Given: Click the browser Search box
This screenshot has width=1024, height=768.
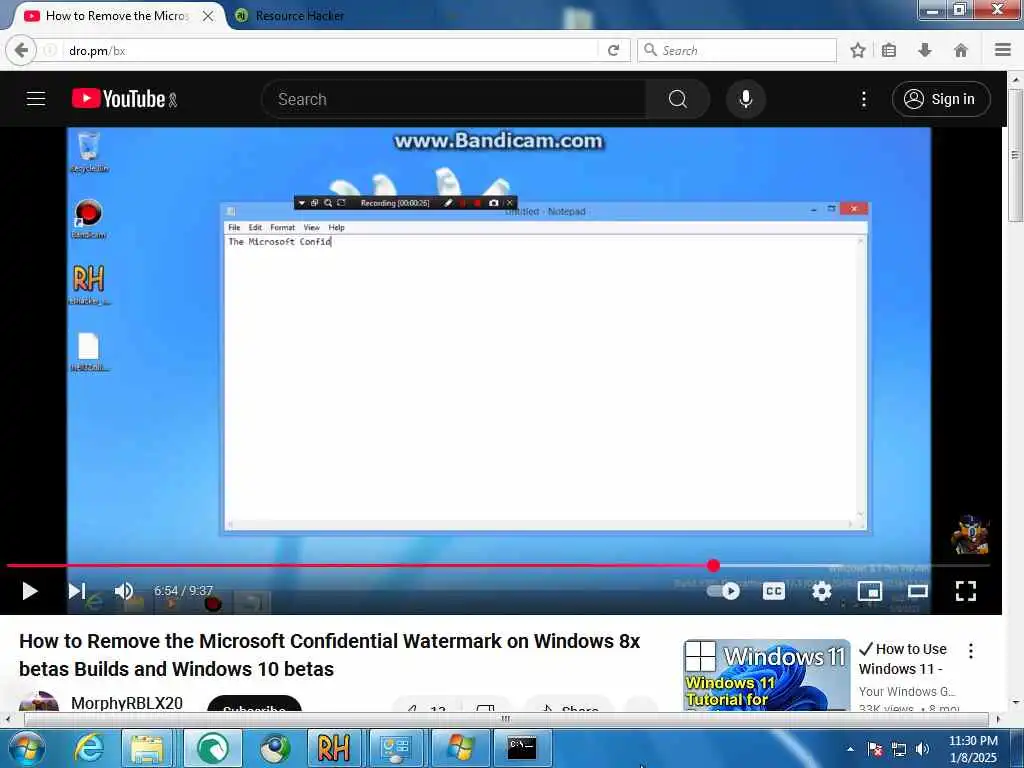Looking at the screenshot, I should tap(737, 50).
